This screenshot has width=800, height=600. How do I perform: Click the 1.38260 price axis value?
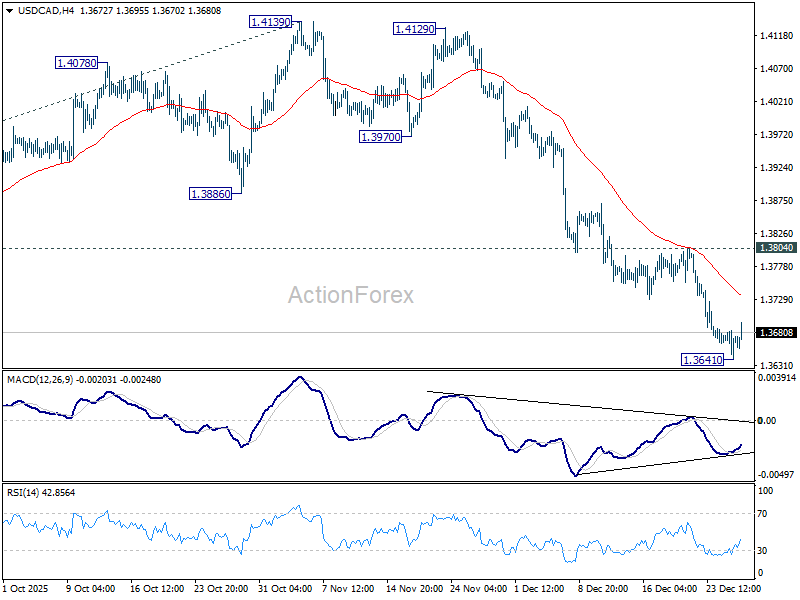[777, 234]
